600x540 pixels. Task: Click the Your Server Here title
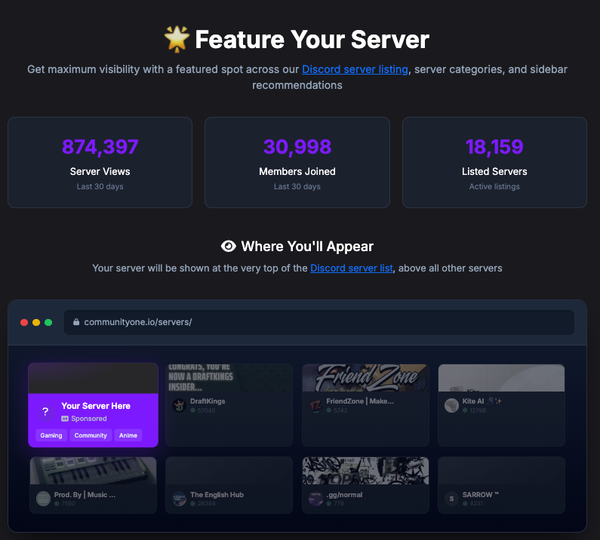96,406
